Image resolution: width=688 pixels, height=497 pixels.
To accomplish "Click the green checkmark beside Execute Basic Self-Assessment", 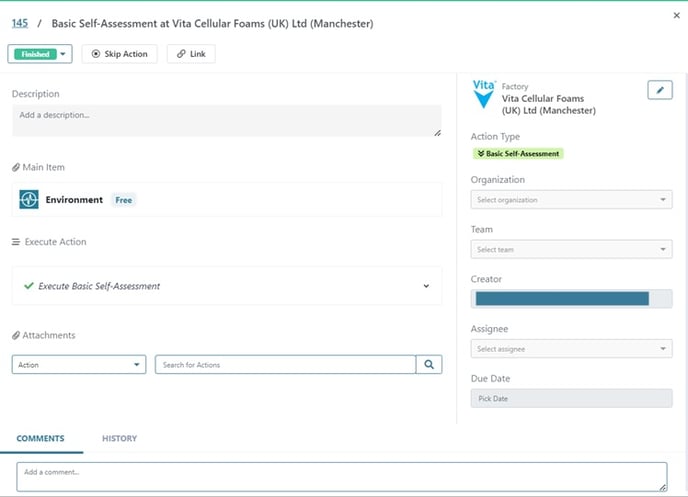I will (x=29, y=286).
